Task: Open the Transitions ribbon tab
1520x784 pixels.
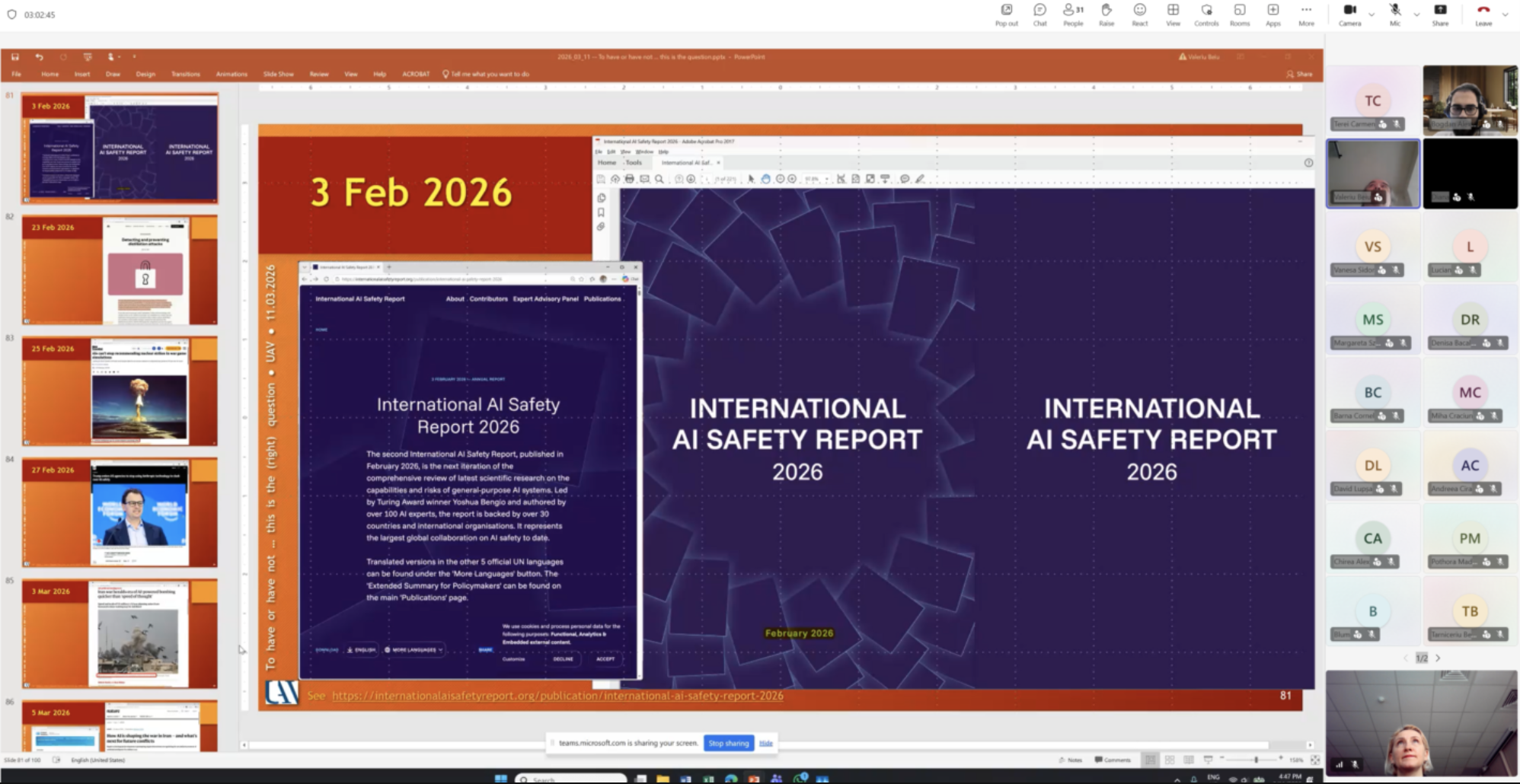Action: point(185,75)
